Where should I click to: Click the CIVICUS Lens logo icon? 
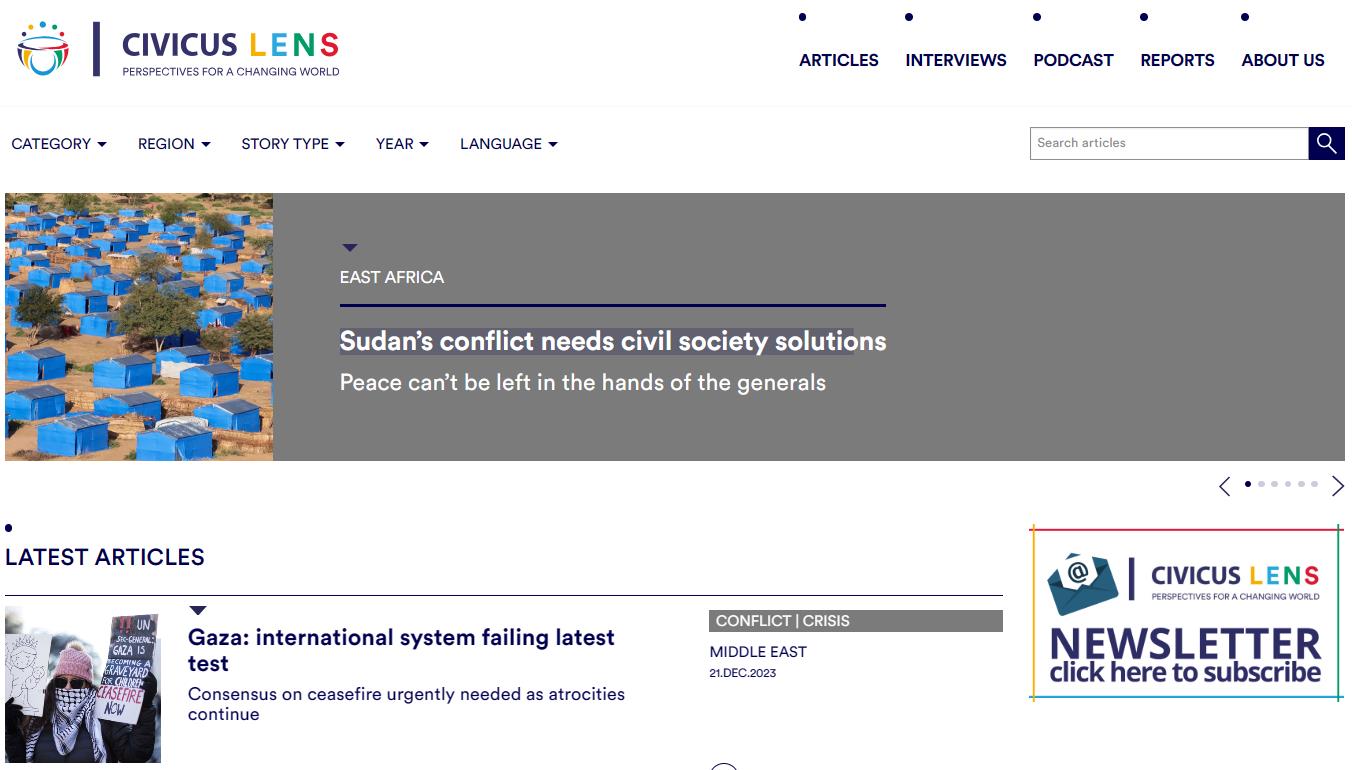point(43,48)
